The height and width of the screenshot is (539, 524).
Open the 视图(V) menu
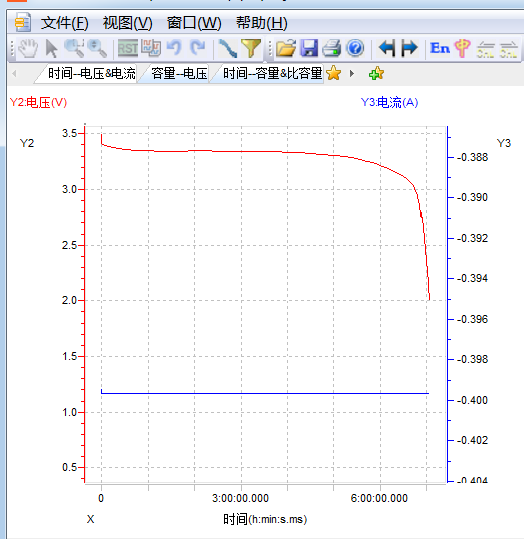[128, 23]
